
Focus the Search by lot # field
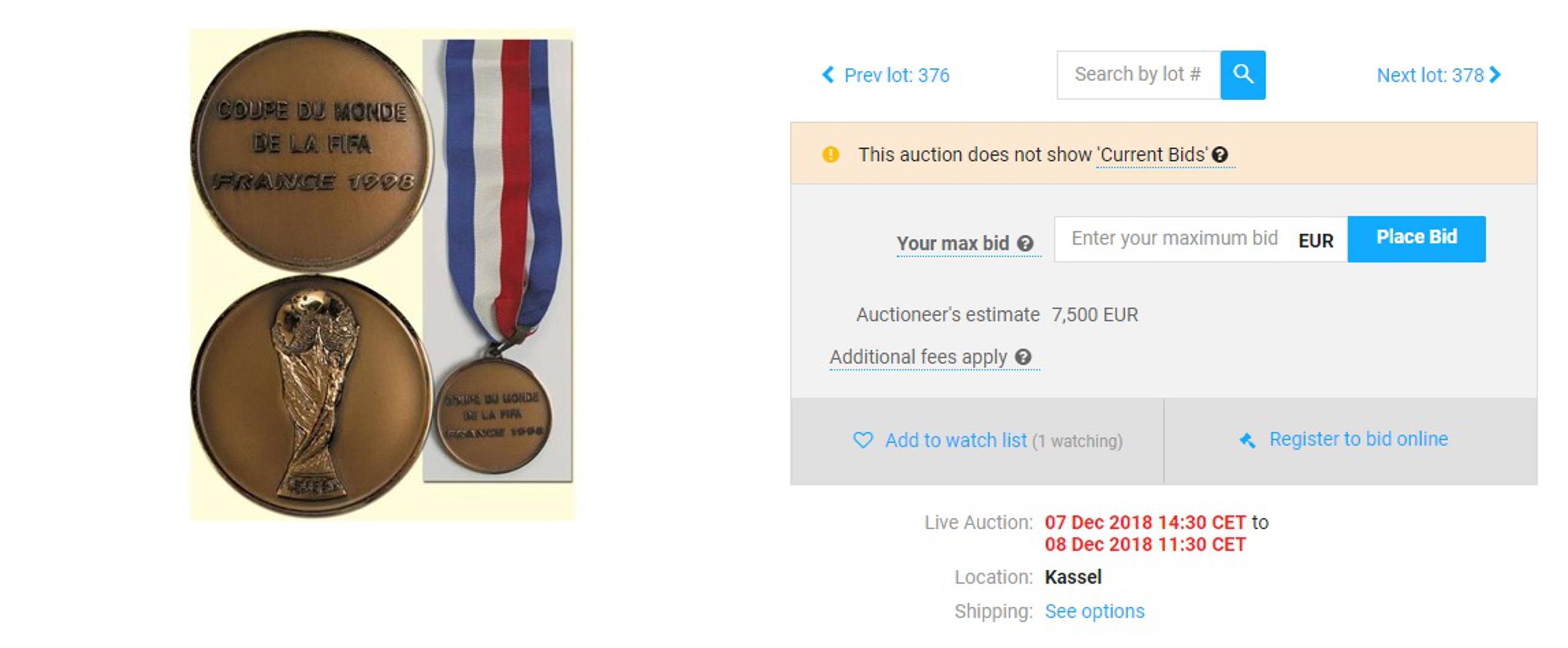pyautogui.click(x=1138, y=75)
